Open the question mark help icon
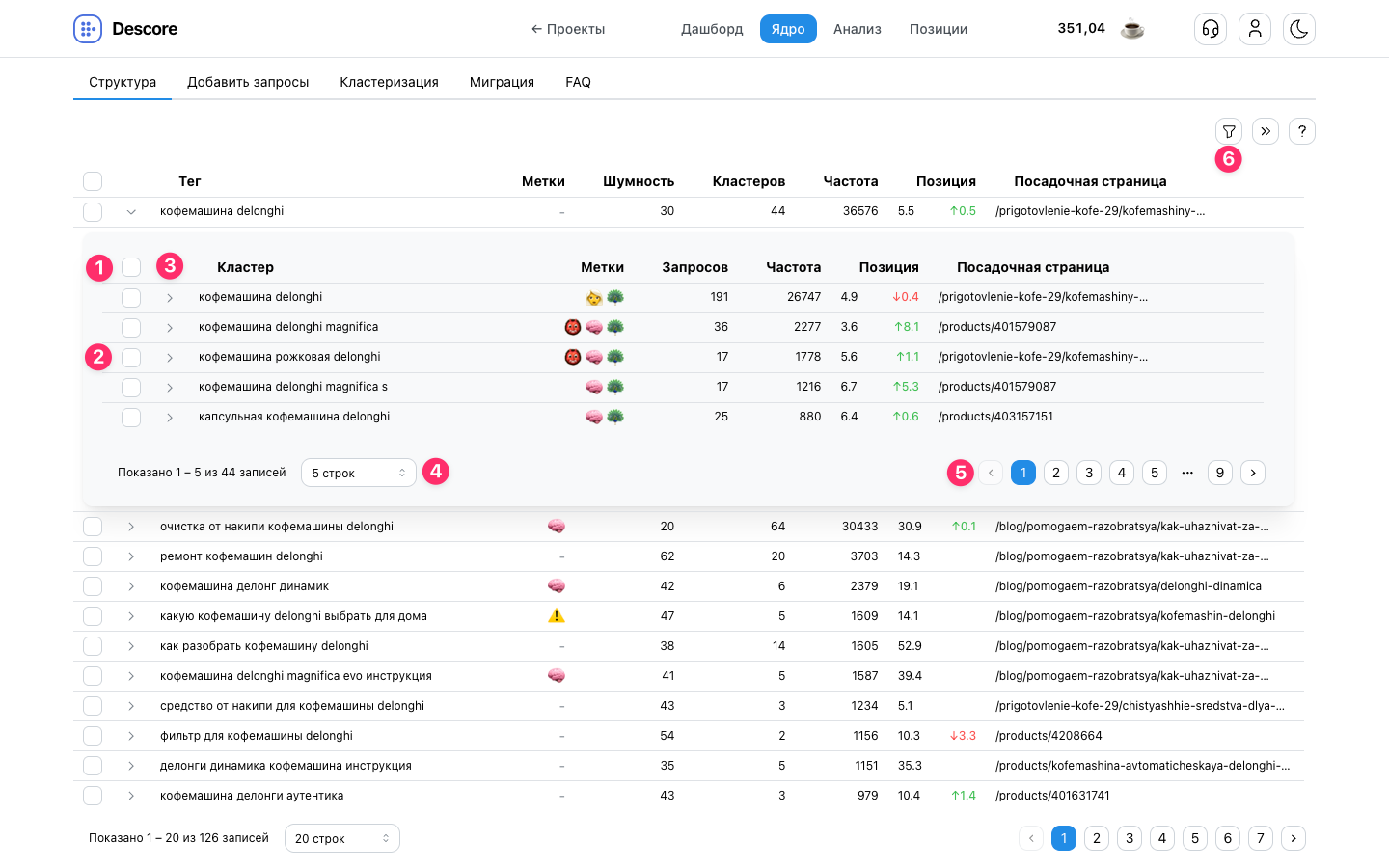 [x=1302, y=131]
